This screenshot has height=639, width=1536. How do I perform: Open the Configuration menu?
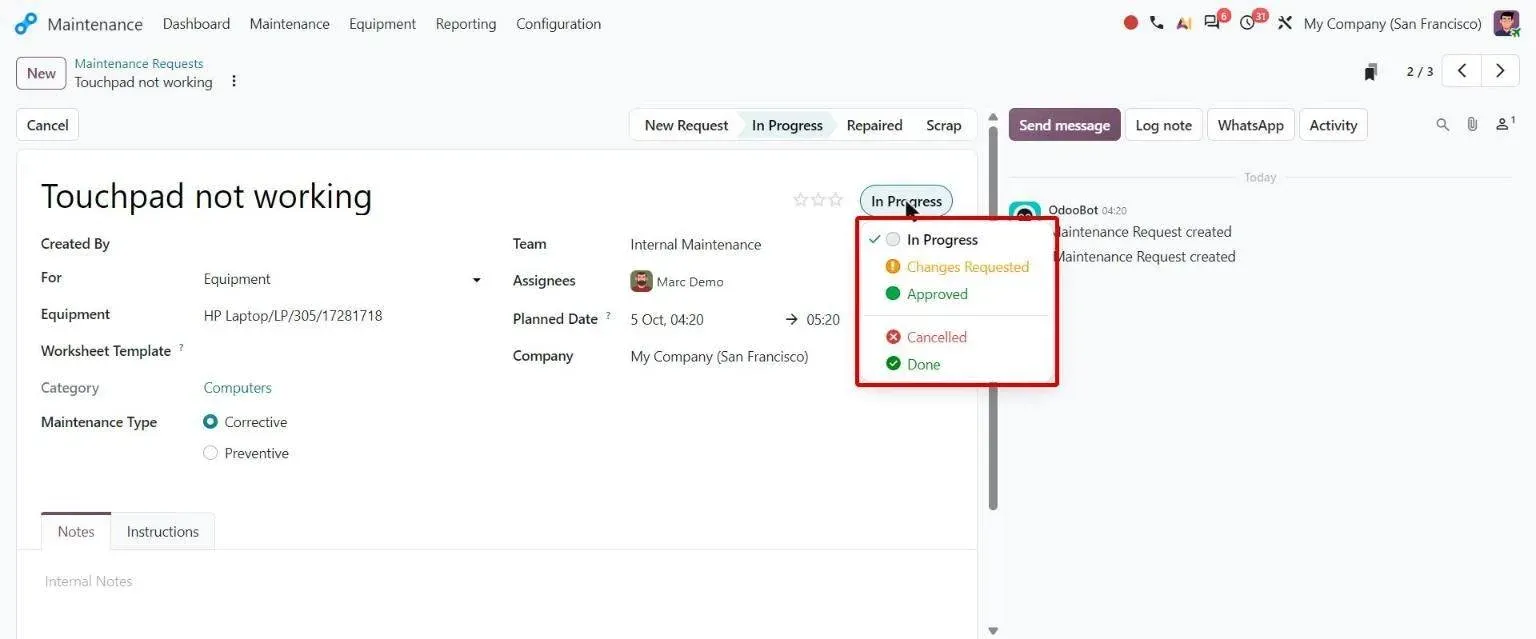pyautogui.click(x=558, y=23)
